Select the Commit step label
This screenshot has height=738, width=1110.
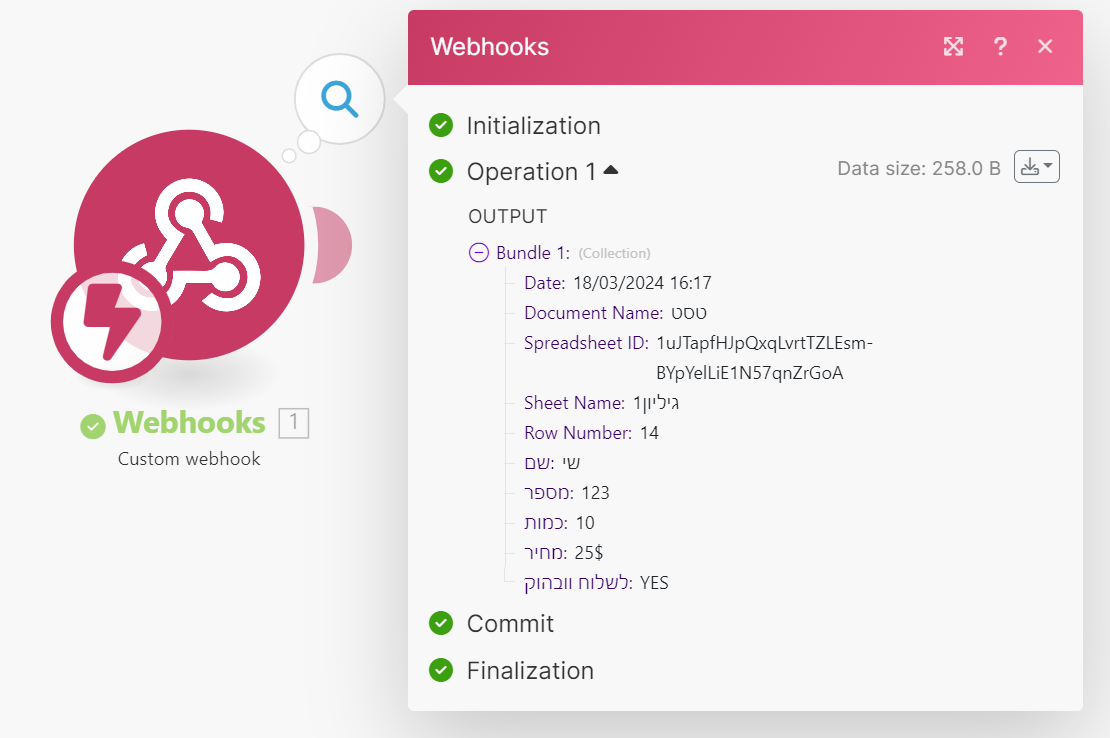510,623
